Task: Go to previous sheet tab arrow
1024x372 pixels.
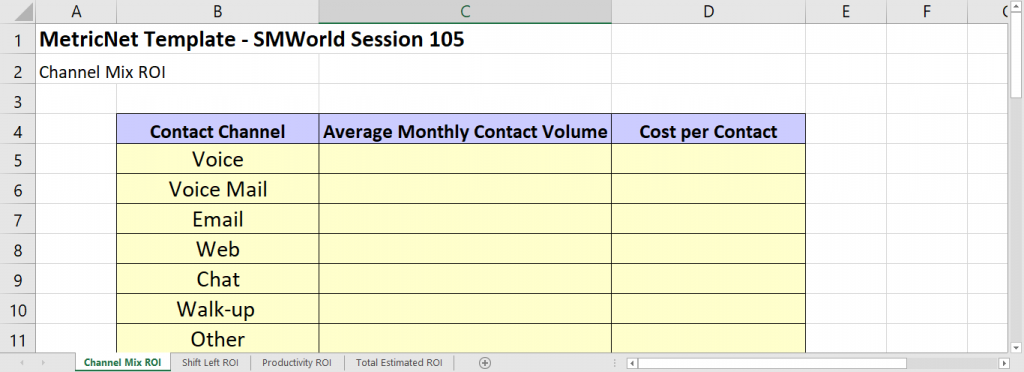Action: (x=22, y=363)
